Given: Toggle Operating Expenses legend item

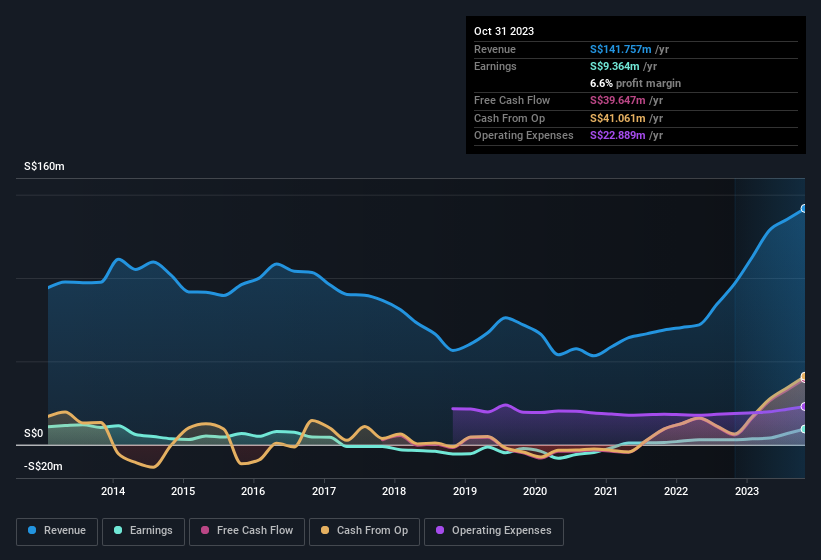Looking at the screenshot, I should click(x=493, y=530).
